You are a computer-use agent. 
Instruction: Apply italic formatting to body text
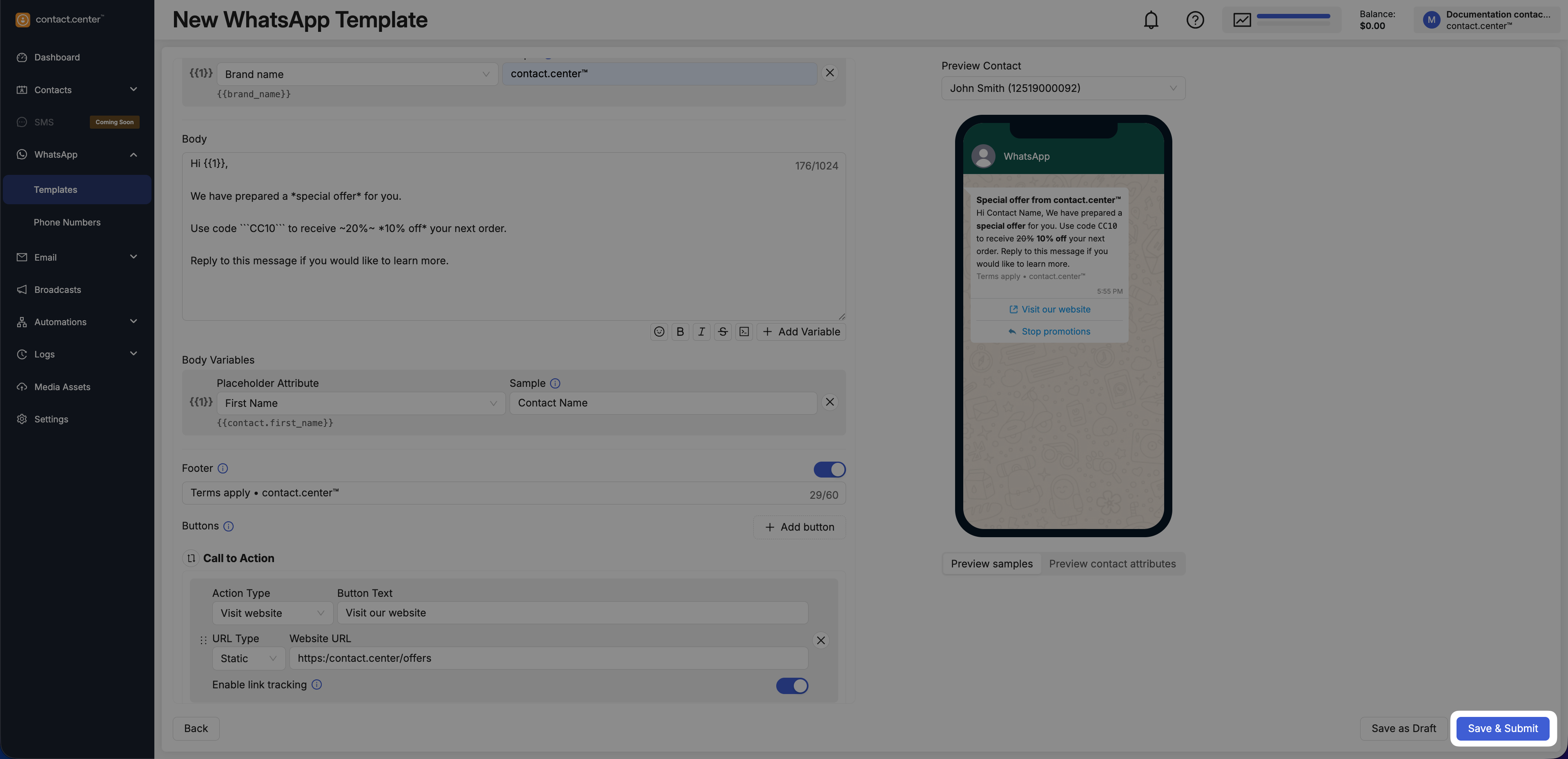click(x=701, y=332)
